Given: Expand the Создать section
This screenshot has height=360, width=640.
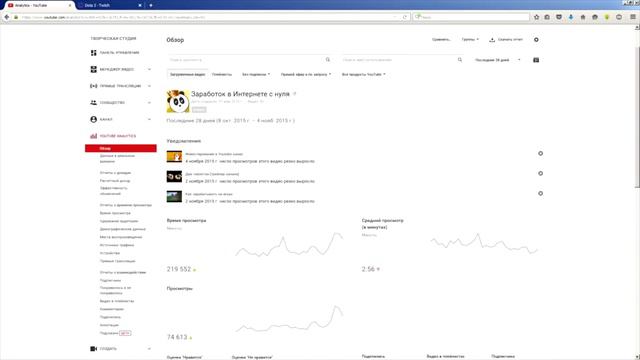Looking at the screenshot, I should pos(149,349).
